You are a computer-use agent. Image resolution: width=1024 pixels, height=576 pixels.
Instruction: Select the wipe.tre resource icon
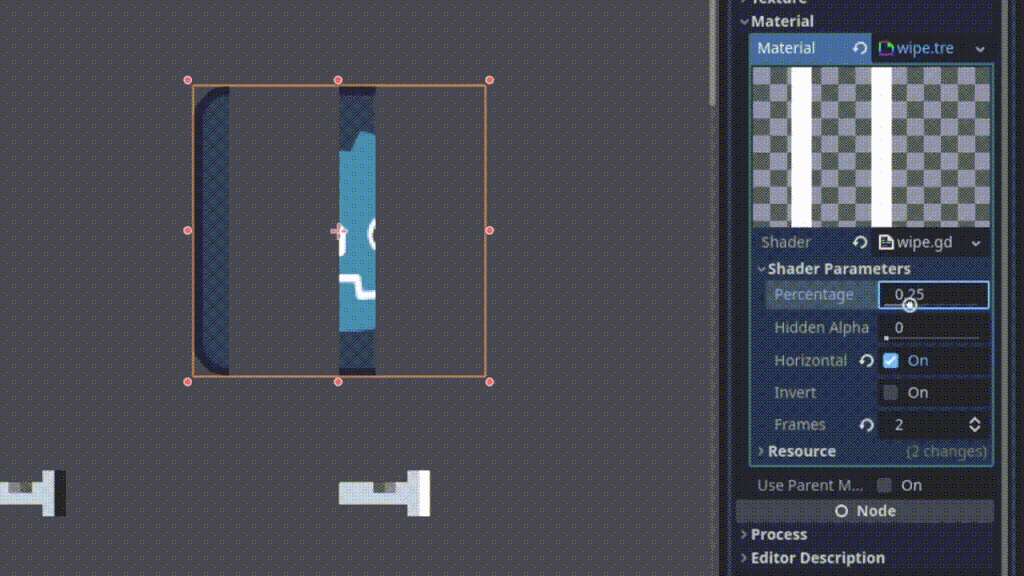(886, 48)
